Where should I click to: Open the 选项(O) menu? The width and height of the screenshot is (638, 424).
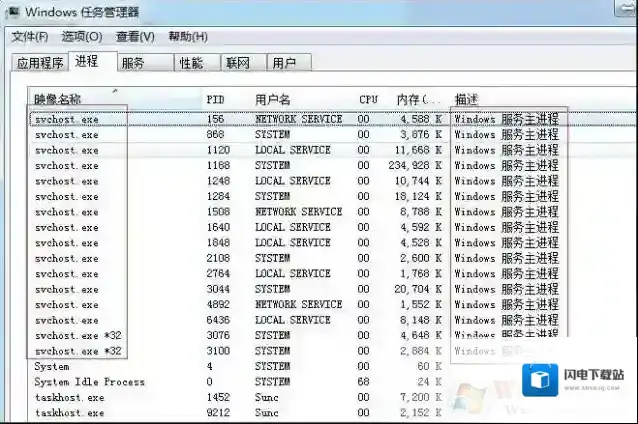click(x=82, y=37)
